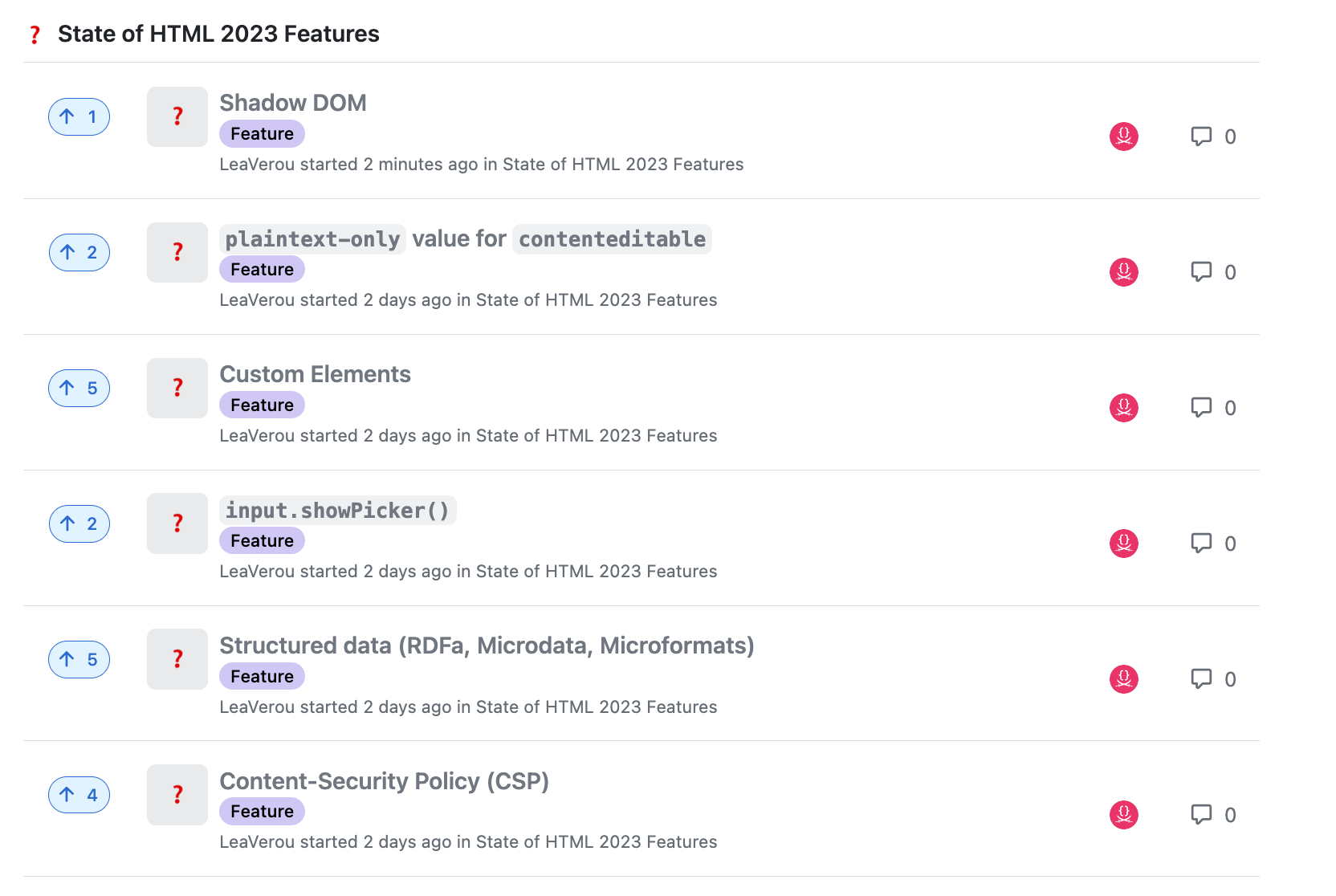Open the comments icon on Shadow DOM discussion
Screen dimensions: 1336x896
1201,136
